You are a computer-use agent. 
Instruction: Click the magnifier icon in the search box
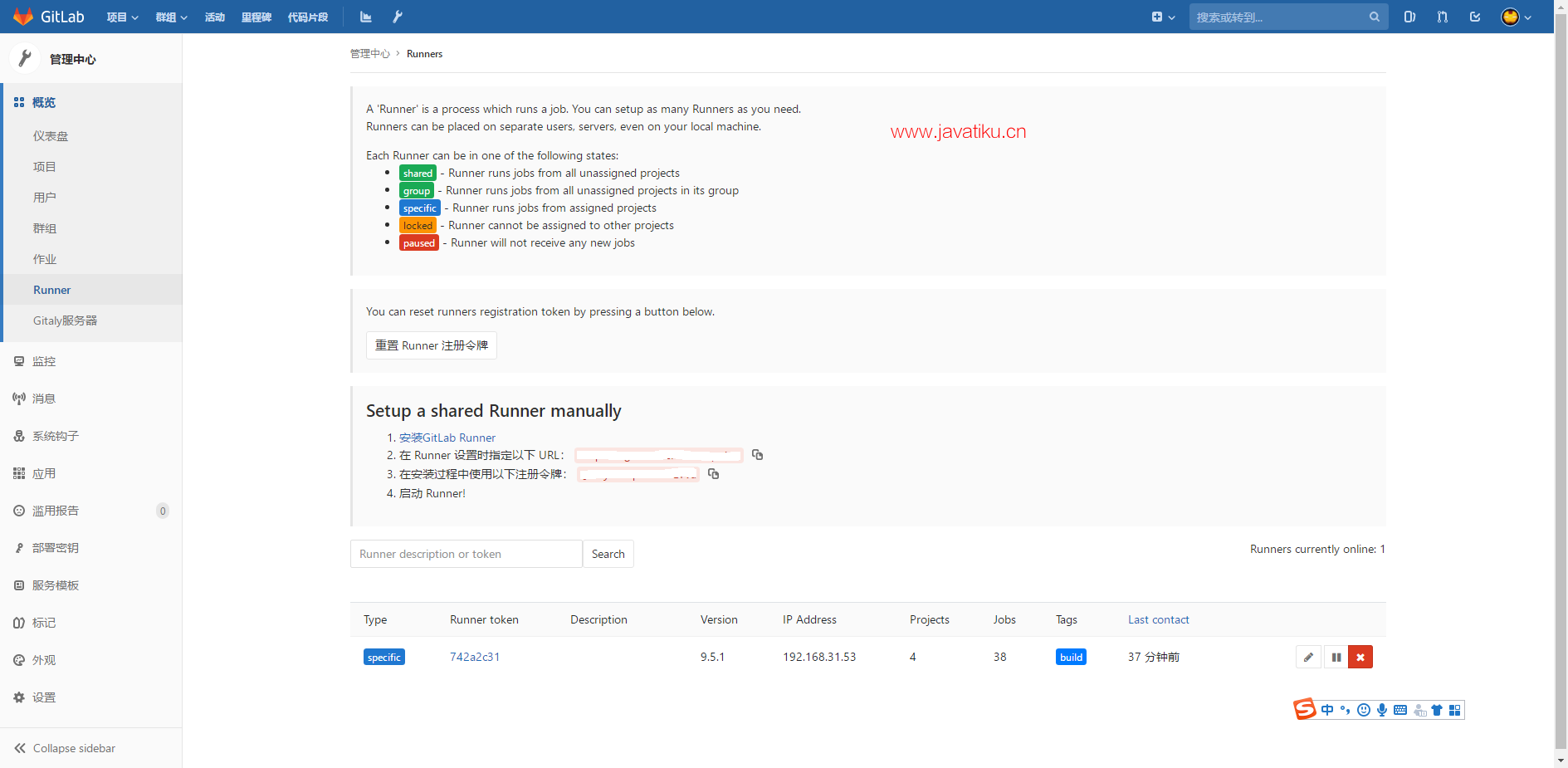click(1375, 17)
